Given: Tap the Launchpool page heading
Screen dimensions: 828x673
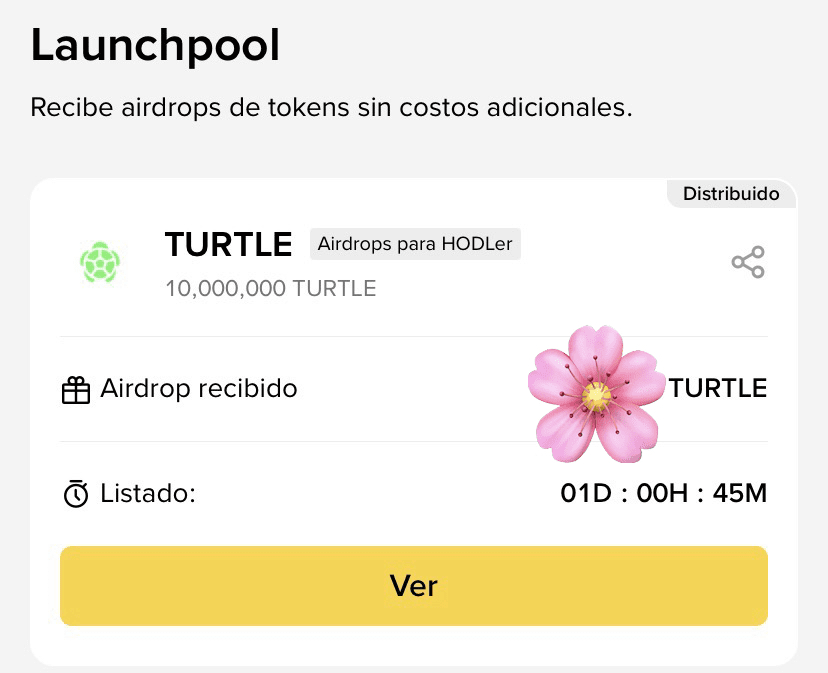Looking at the screenshot, I should pyautogui.click(x=155, y=46).
